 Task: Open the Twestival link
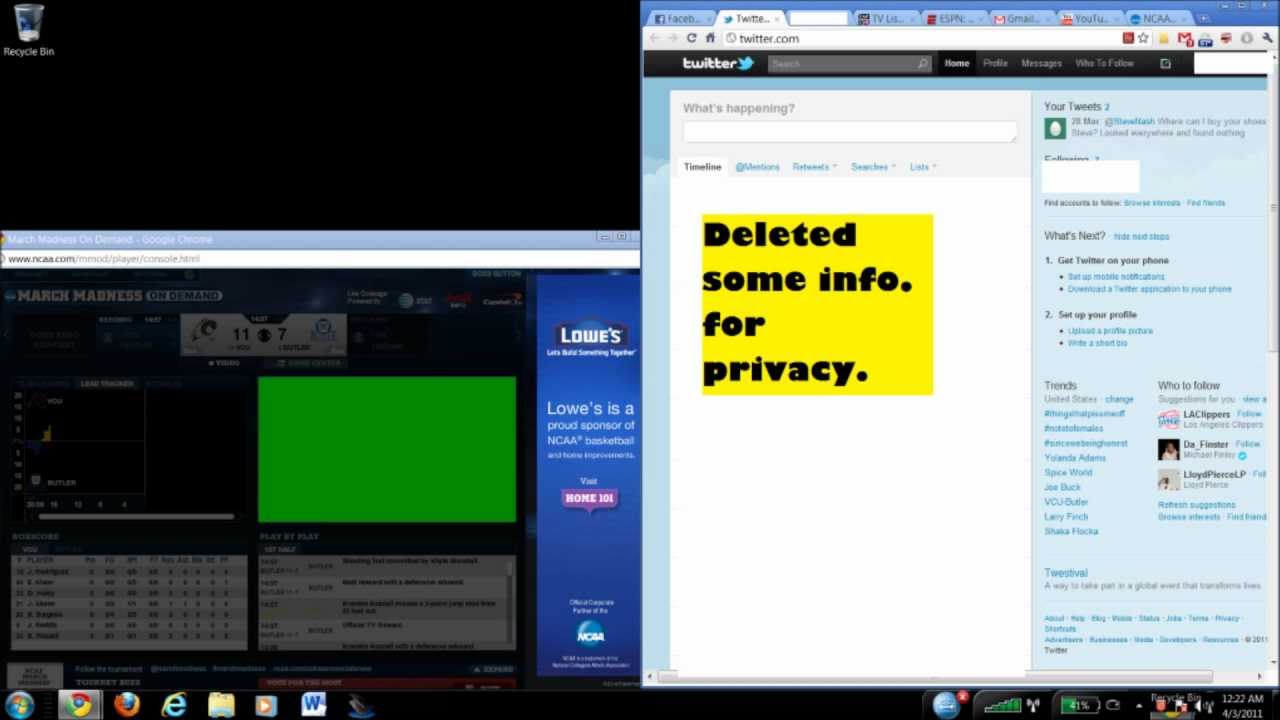[1066, 573]
